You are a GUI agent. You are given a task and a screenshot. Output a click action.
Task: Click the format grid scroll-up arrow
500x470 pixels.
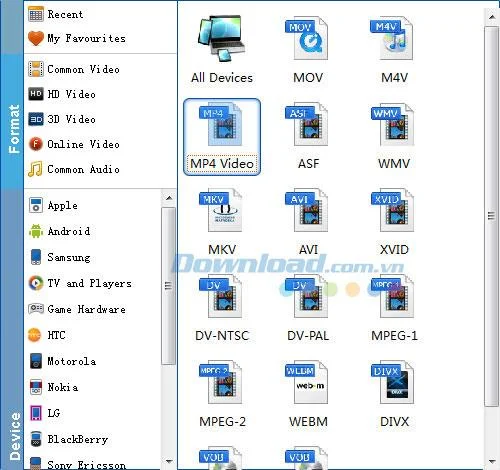[492, 17]
